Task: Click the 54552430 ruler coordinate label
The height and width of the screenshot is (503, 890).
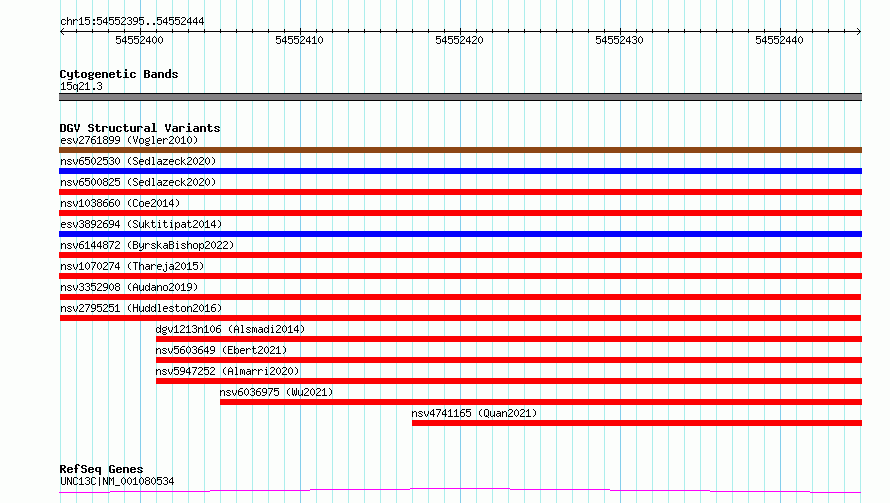Action: [x=619, y=40]
